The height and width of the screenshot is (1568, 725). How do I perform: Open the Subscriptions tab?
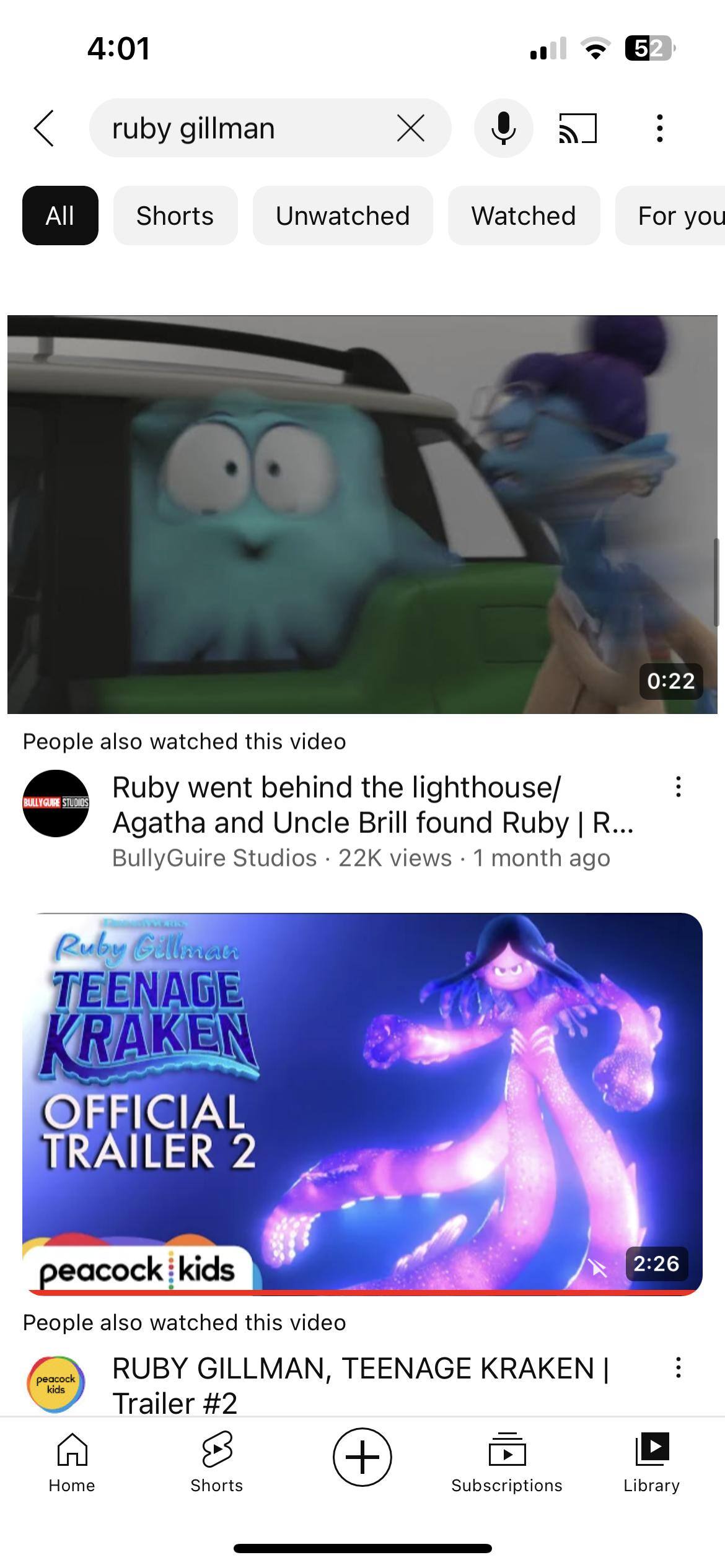507,1463
